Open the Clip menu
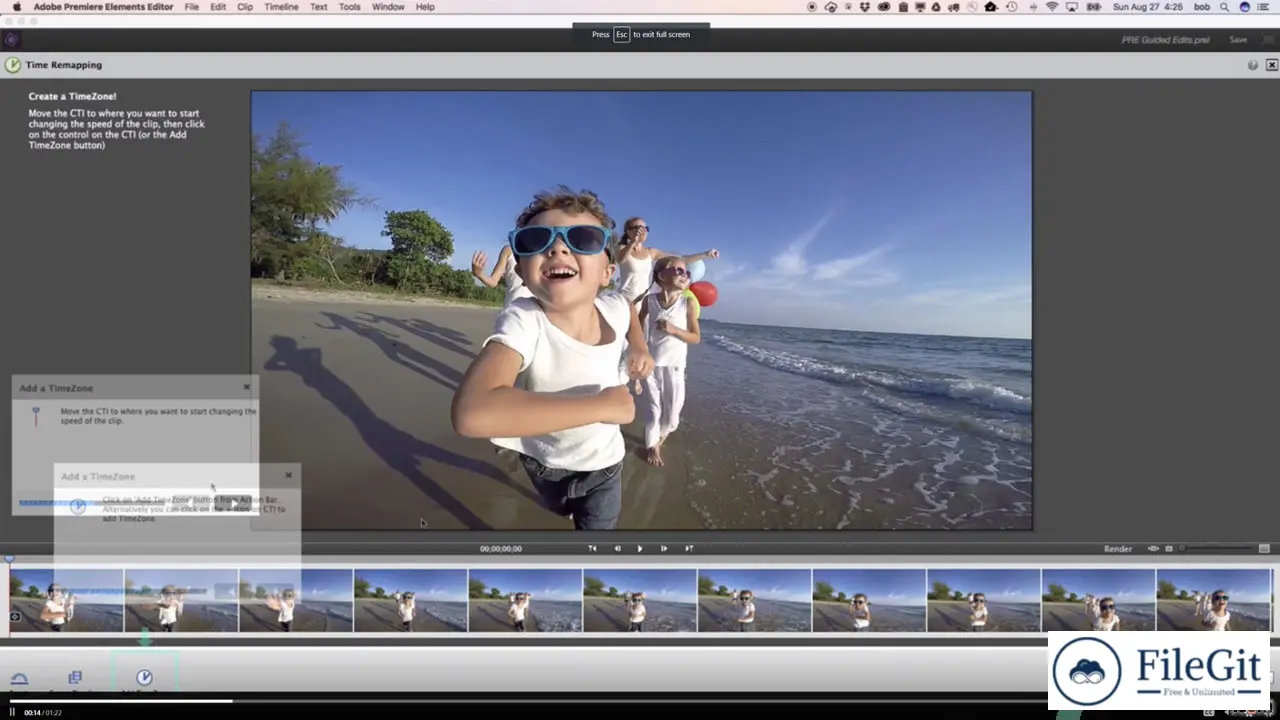Viewport: 1280px width, 720px height. (x=245, y=7)
